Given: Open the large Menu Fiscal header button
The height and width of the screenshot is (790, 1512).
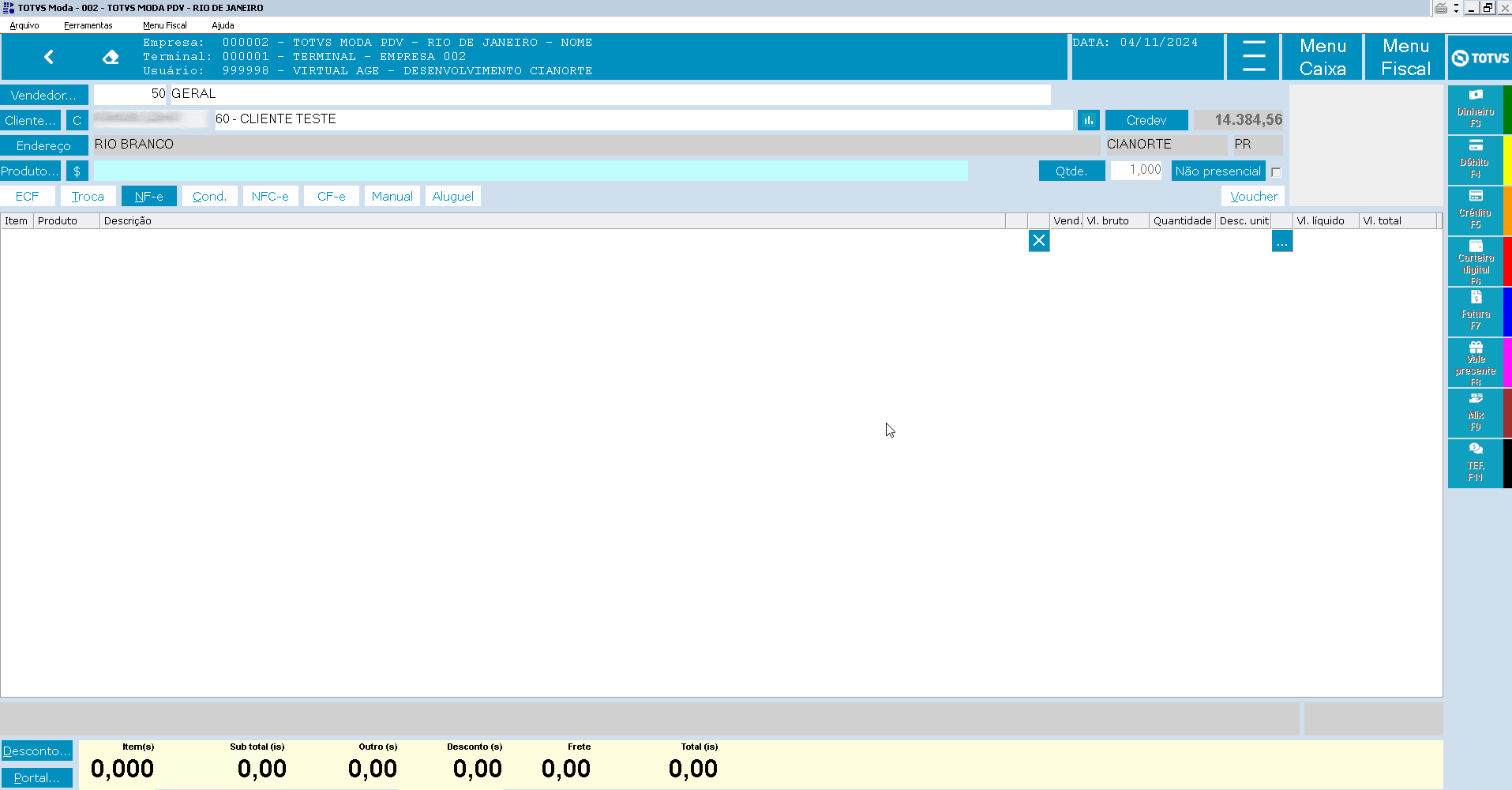Looking at the screenshot, I should pyautogui.click(x=1405, y=57).
